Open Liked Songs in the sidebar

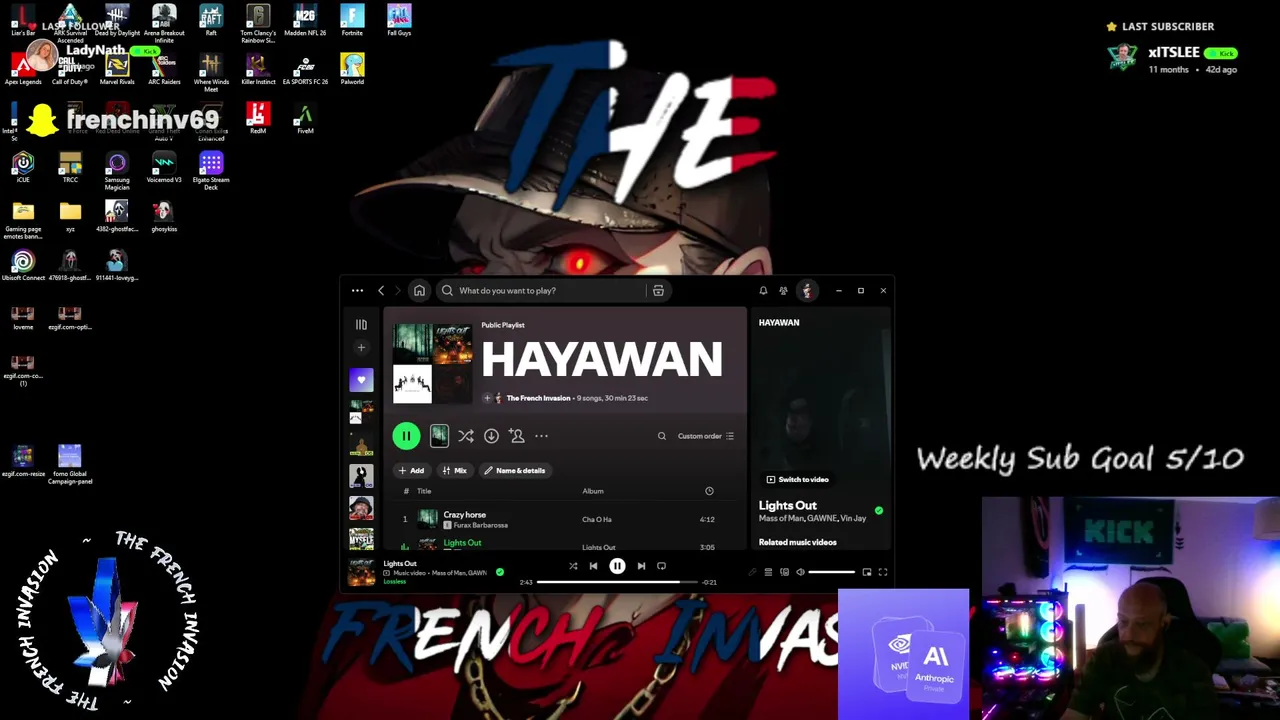point(361,380)
